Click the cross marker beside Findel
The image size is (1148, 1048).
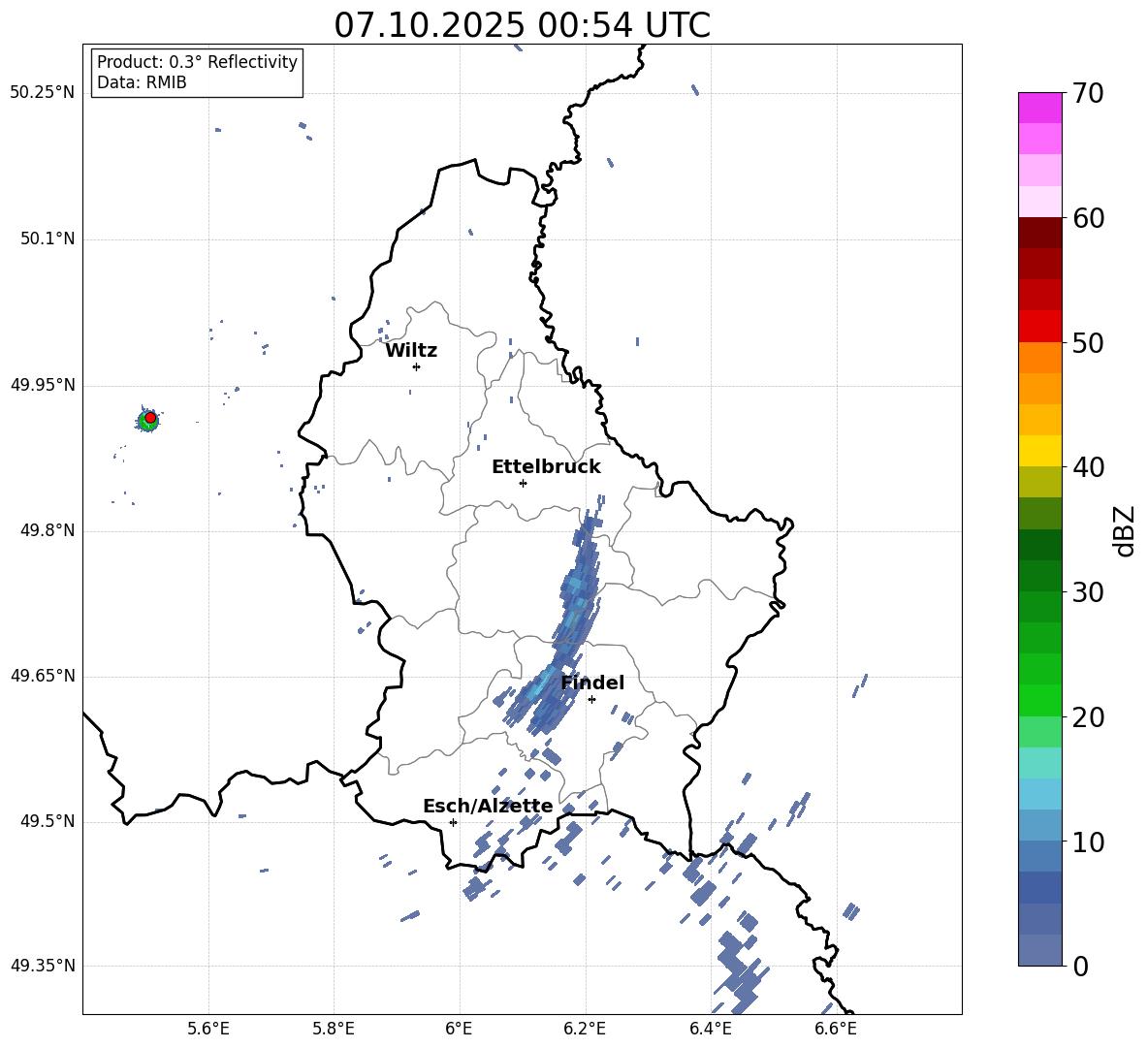591,700
